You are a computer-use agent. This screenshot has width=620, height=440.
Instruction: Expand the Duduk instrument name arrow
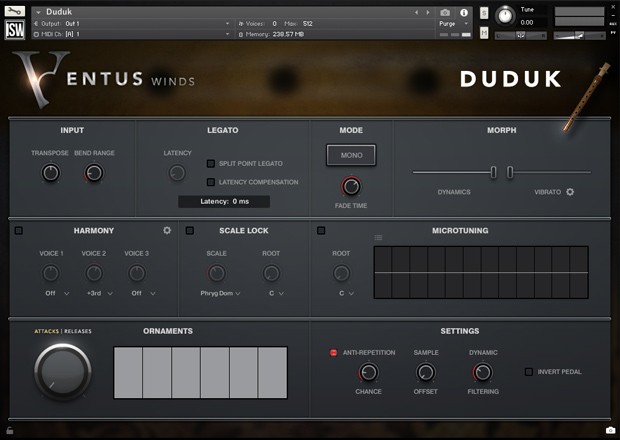point(38,13)
